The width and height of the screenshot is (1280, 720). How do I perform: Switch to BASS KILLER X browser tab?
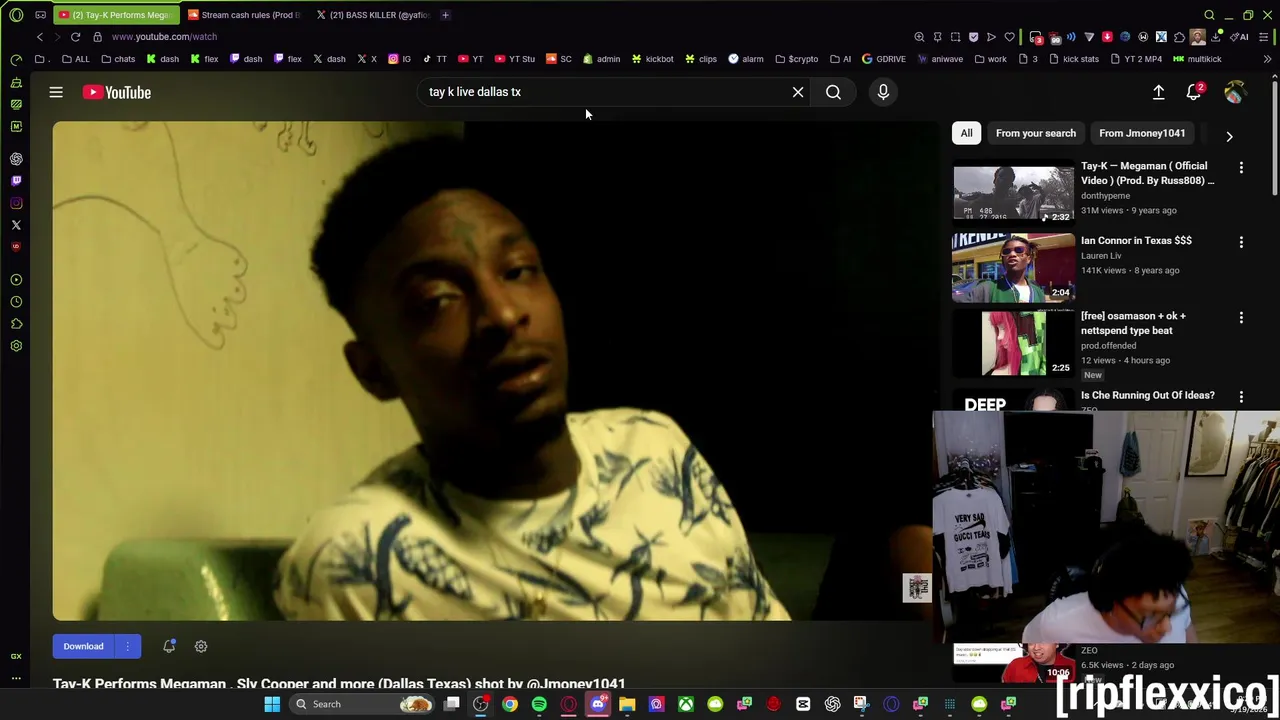375,15
